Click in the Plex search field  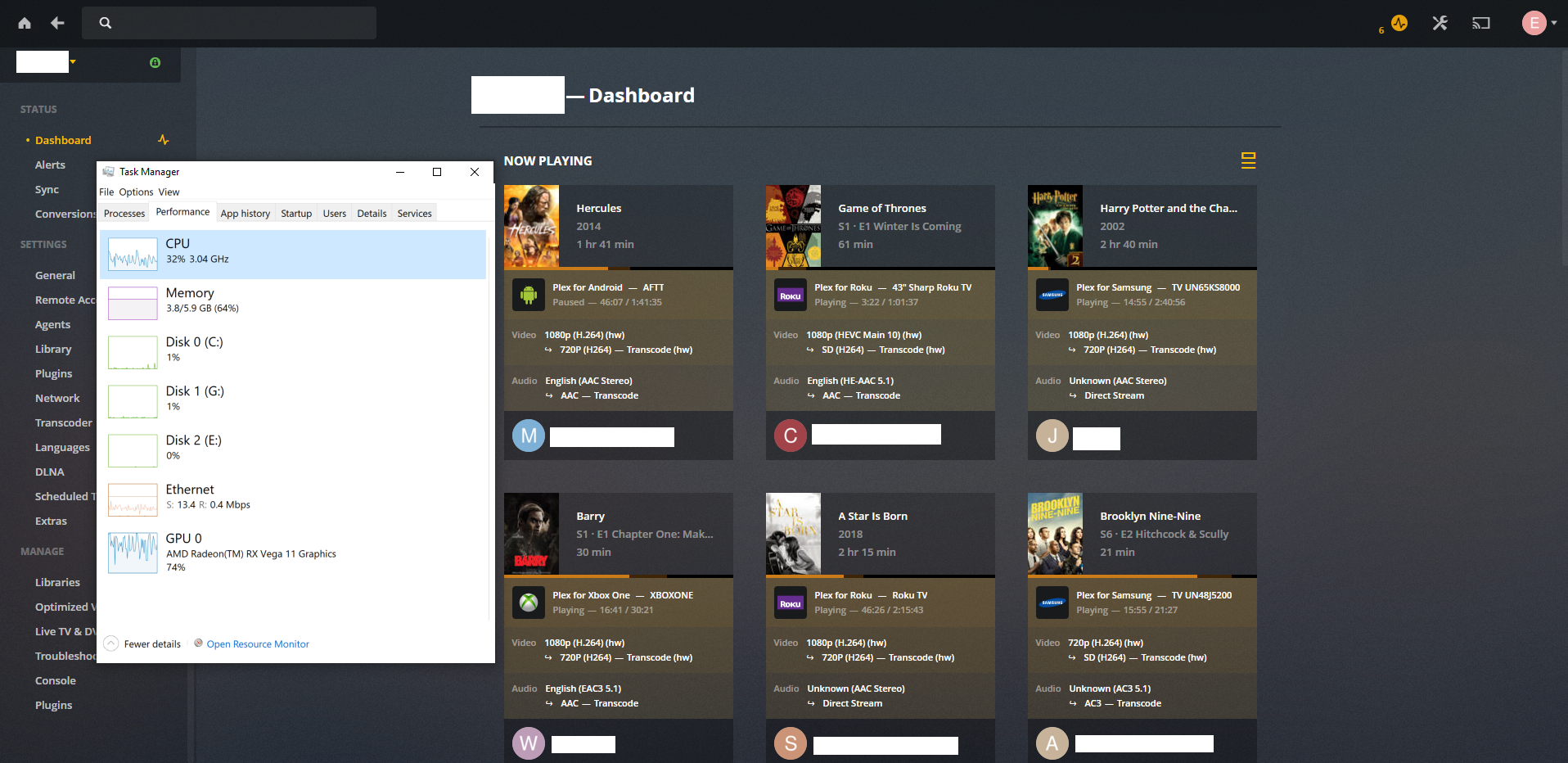(x=229, y=23)
